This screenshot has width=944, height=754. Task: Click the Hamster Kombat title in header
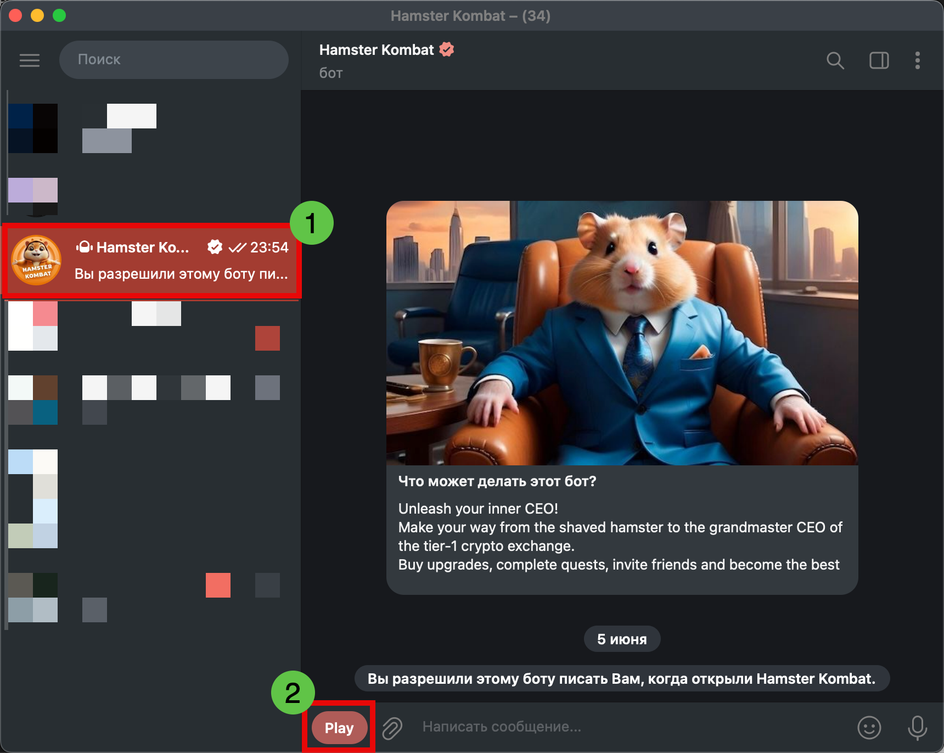(x=377, y=49)
